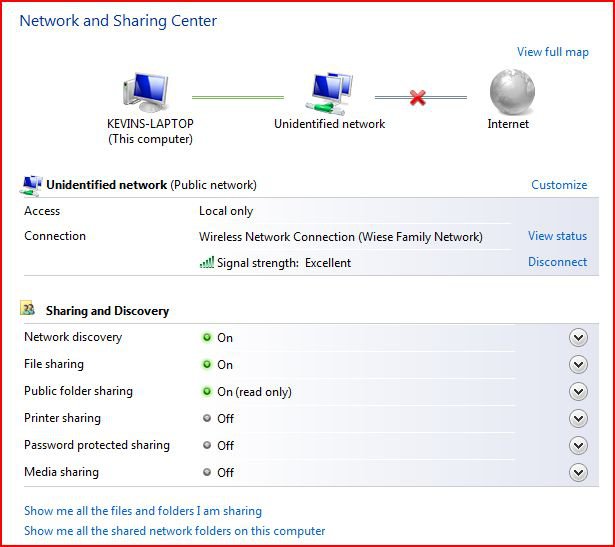The width and height of the screenshot is (615, 547).
Task: Expand Password protected sharing options
Action: click(x=577, y=445)
